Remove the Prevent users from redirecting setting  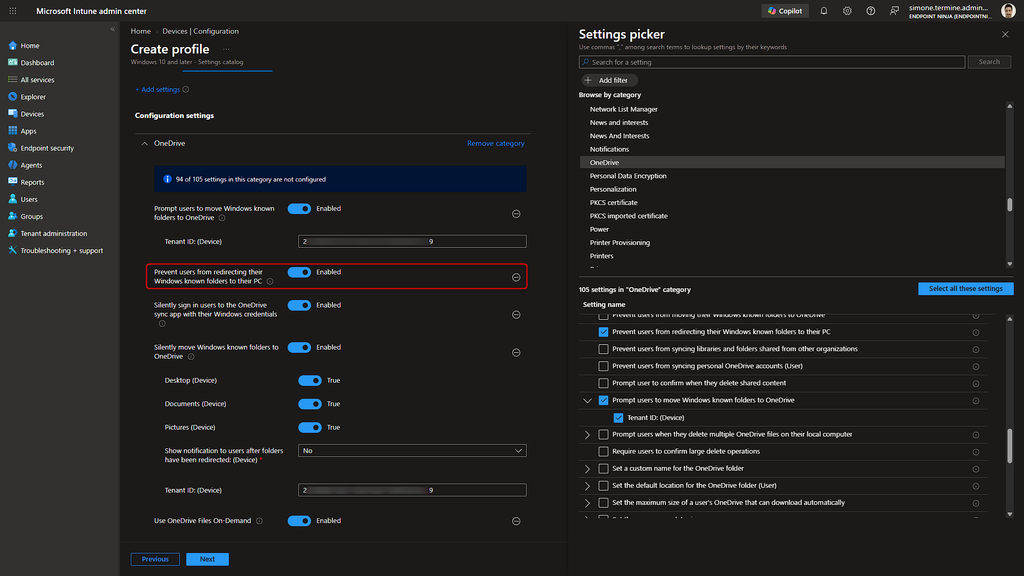(x=516, y=277)
